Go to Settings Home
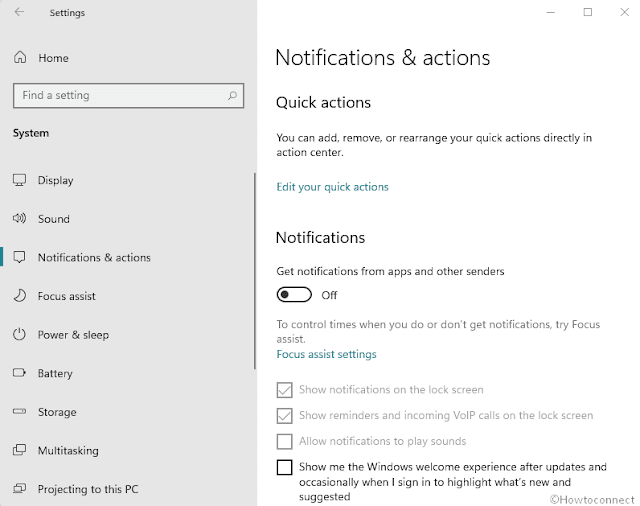The height and width of the screenshot is (506, 640). pos(53,58)
